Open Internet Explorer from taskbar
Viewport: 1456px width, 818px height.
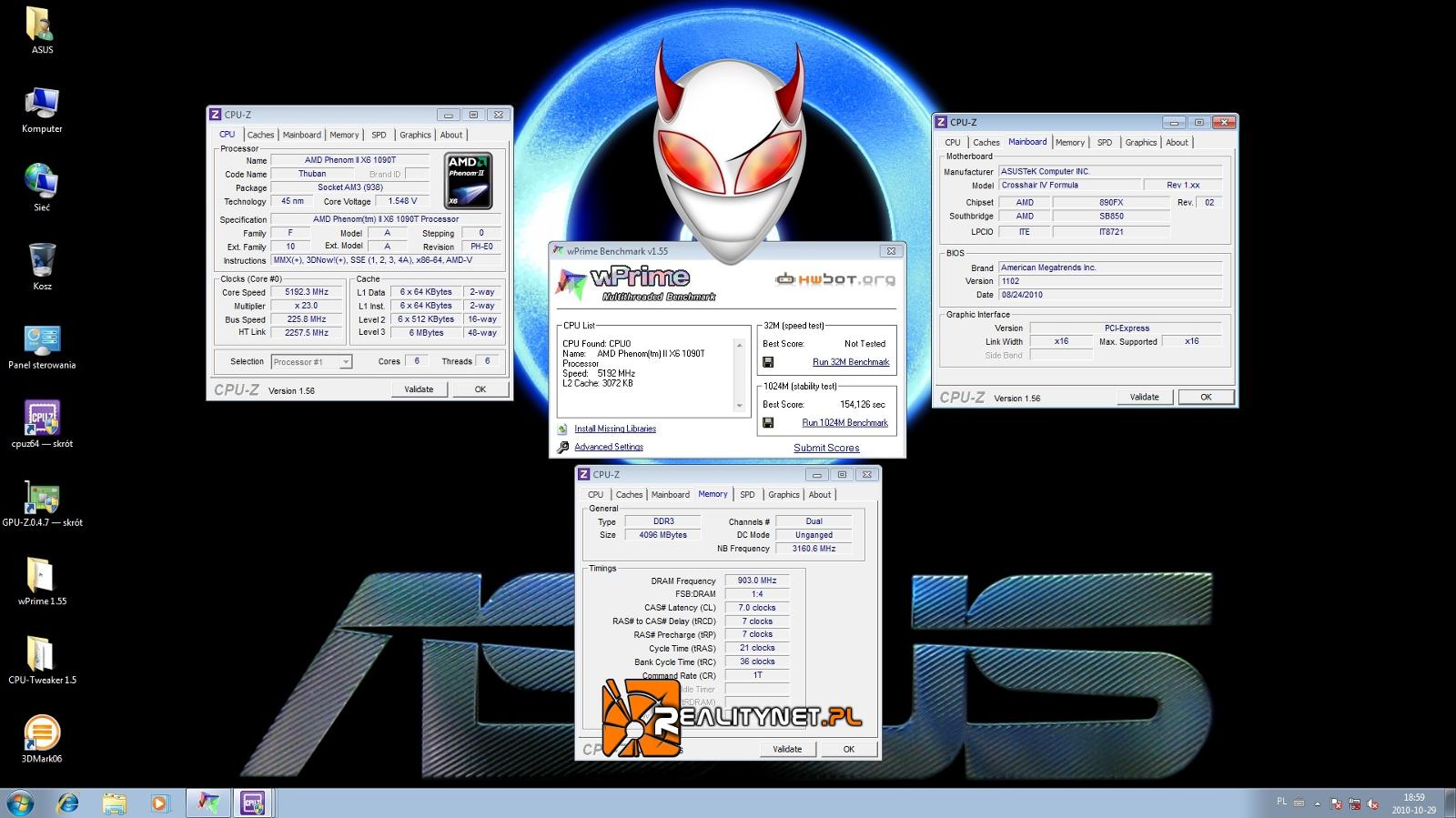click(68, 803)
